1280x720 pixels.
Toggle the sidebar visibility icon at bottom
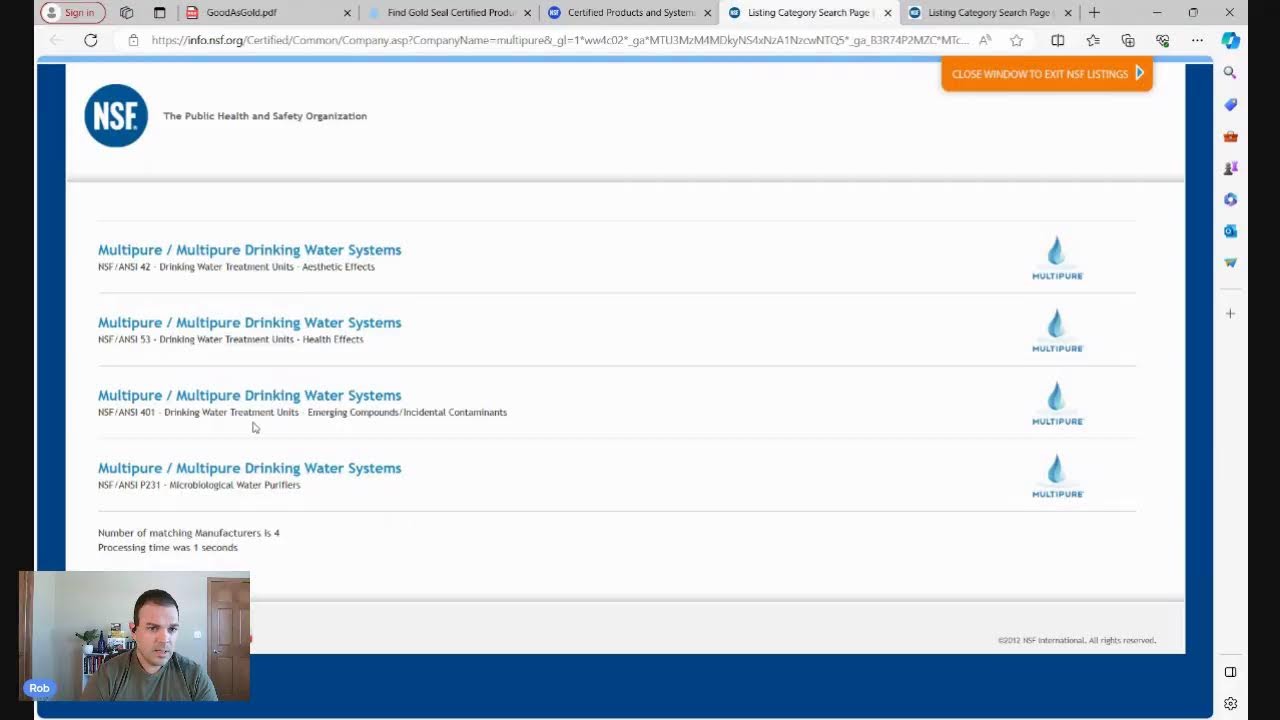pos(1230,672)
